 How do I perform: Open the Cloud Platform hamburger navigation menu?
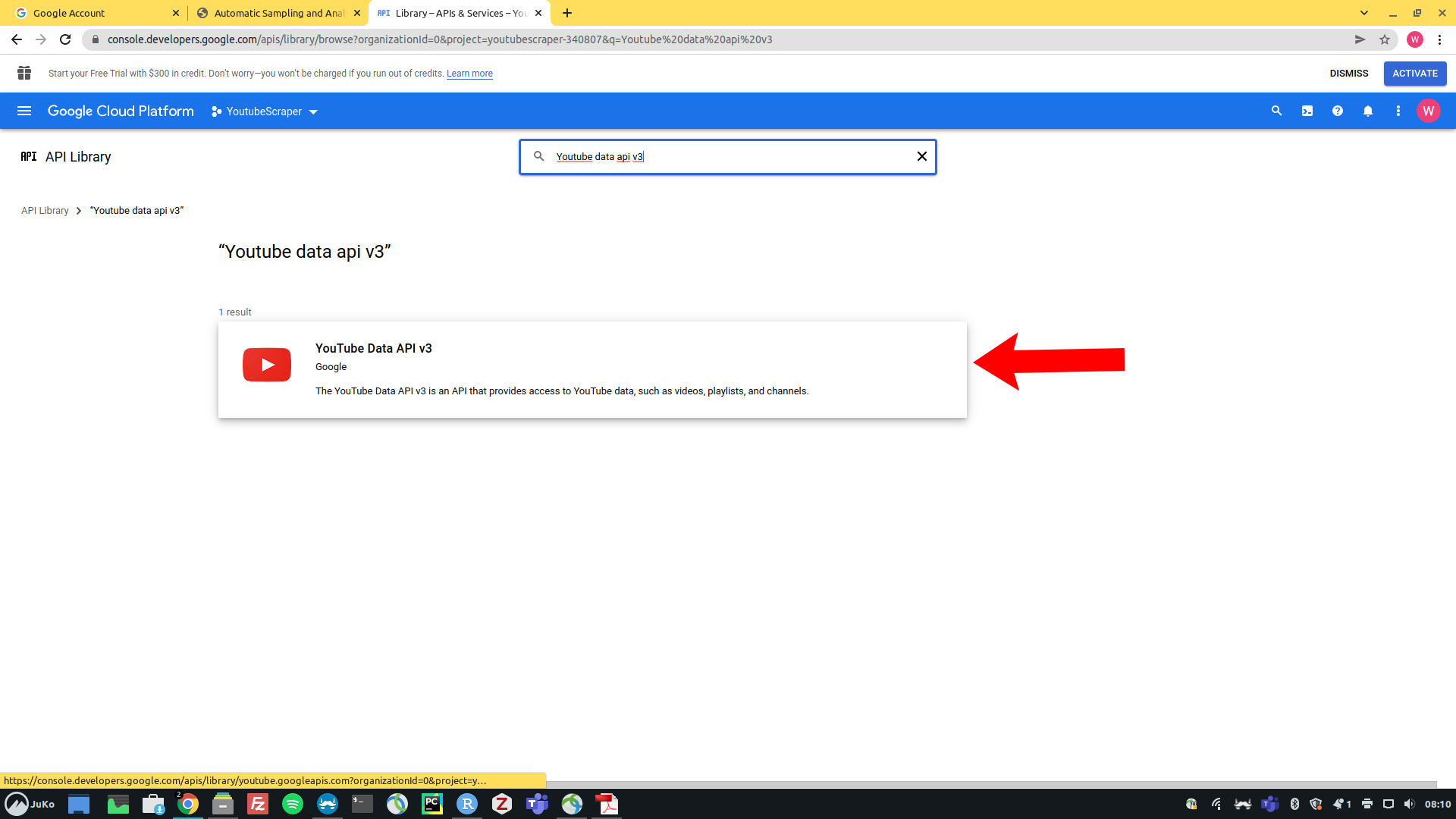pyautogui.click(x=24, y=111)
